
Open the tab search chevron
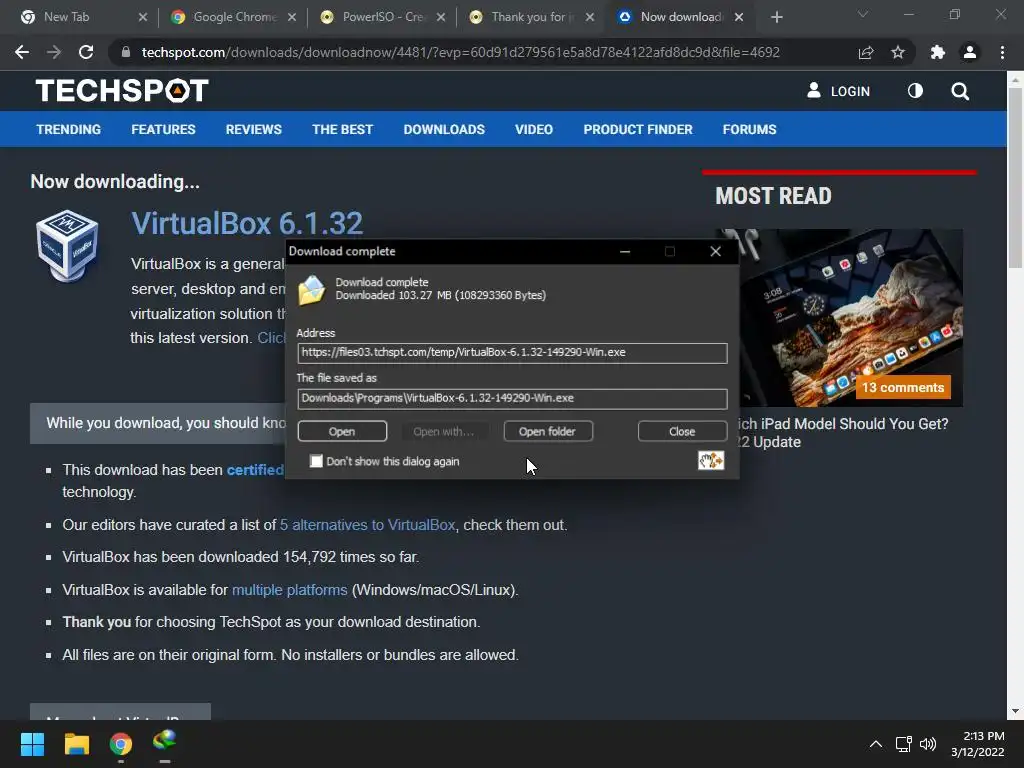click(x=863, y=14)
